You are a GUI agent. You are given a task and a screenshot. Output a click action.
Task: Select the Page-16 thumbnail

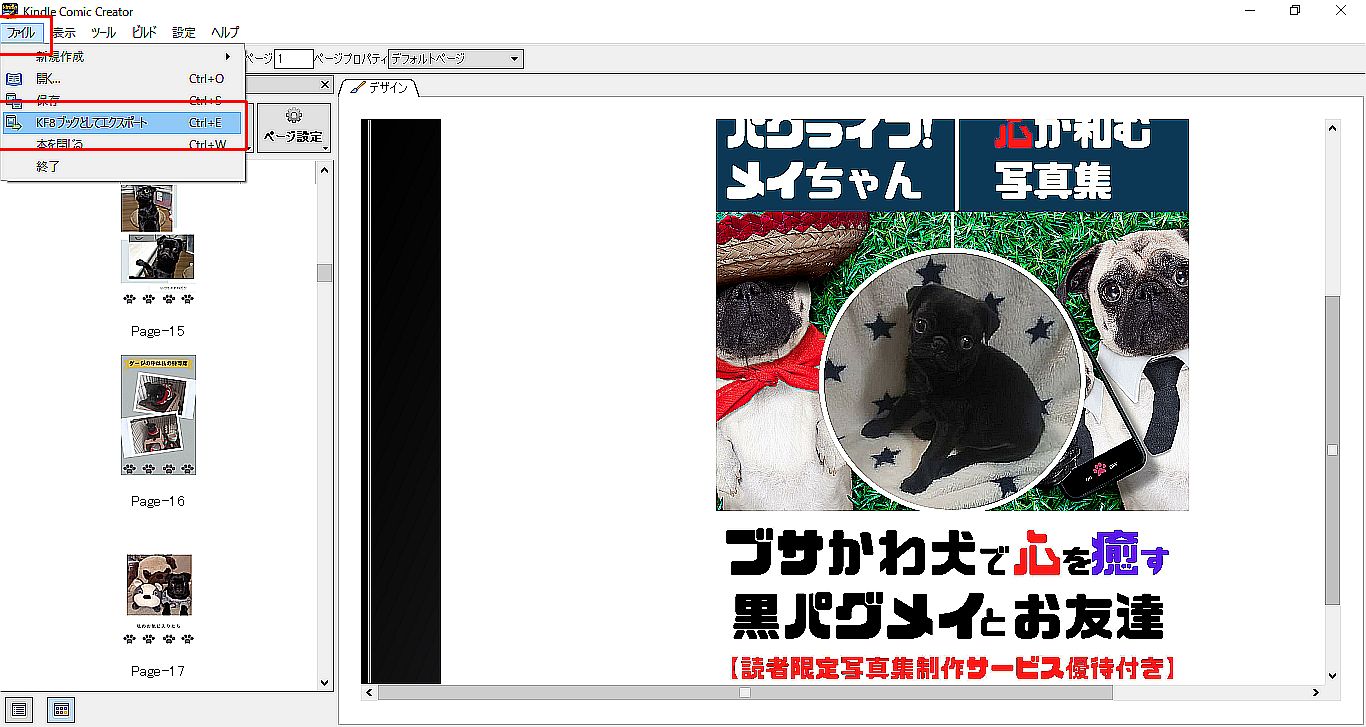158,415
